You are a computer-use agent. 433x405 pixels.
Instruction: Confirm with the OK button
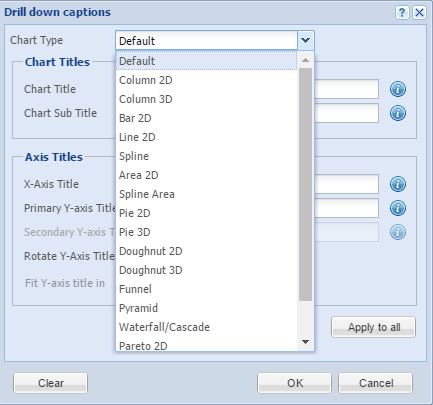tap(295, 383)
